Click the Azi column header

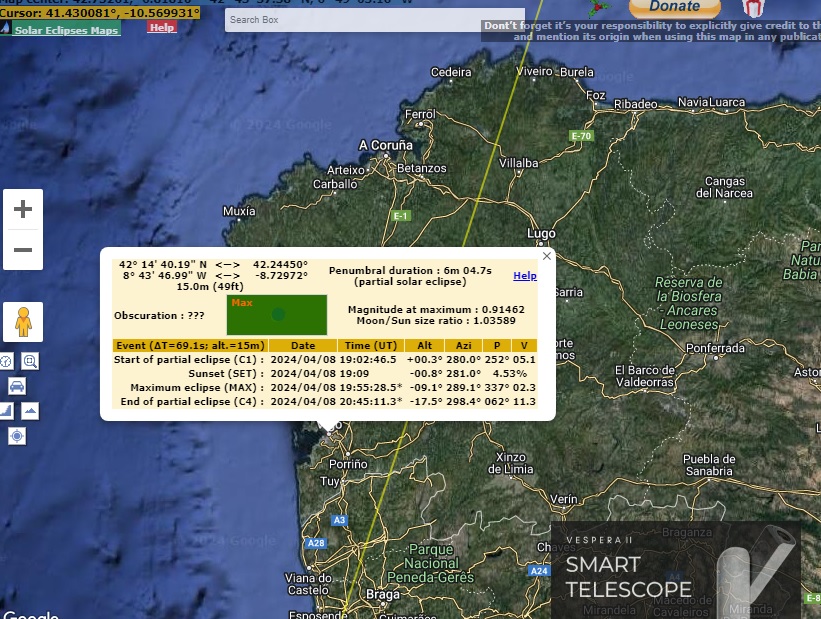pos(463,346)
